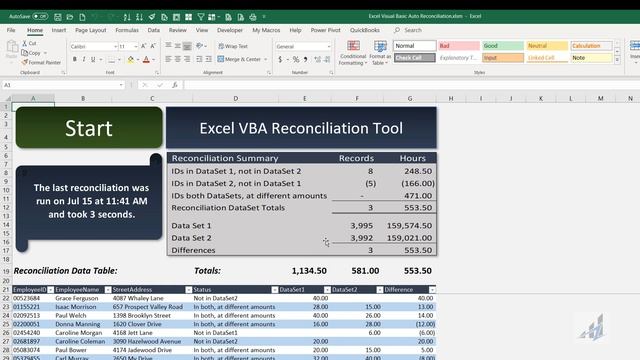Viewport: 640px width, 360px height.
Task: Apply the Neutral cell style
Action: [547, 46]
